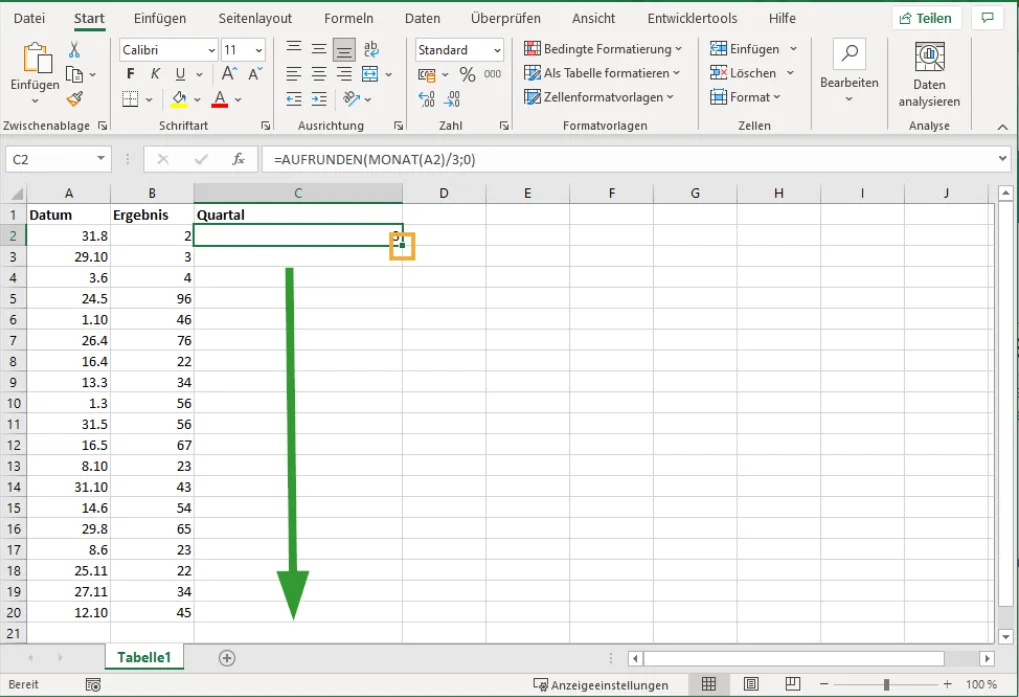Viewport: 1019px width, 697px height.
Task: Click the increase font size icon
Action: 230,74
